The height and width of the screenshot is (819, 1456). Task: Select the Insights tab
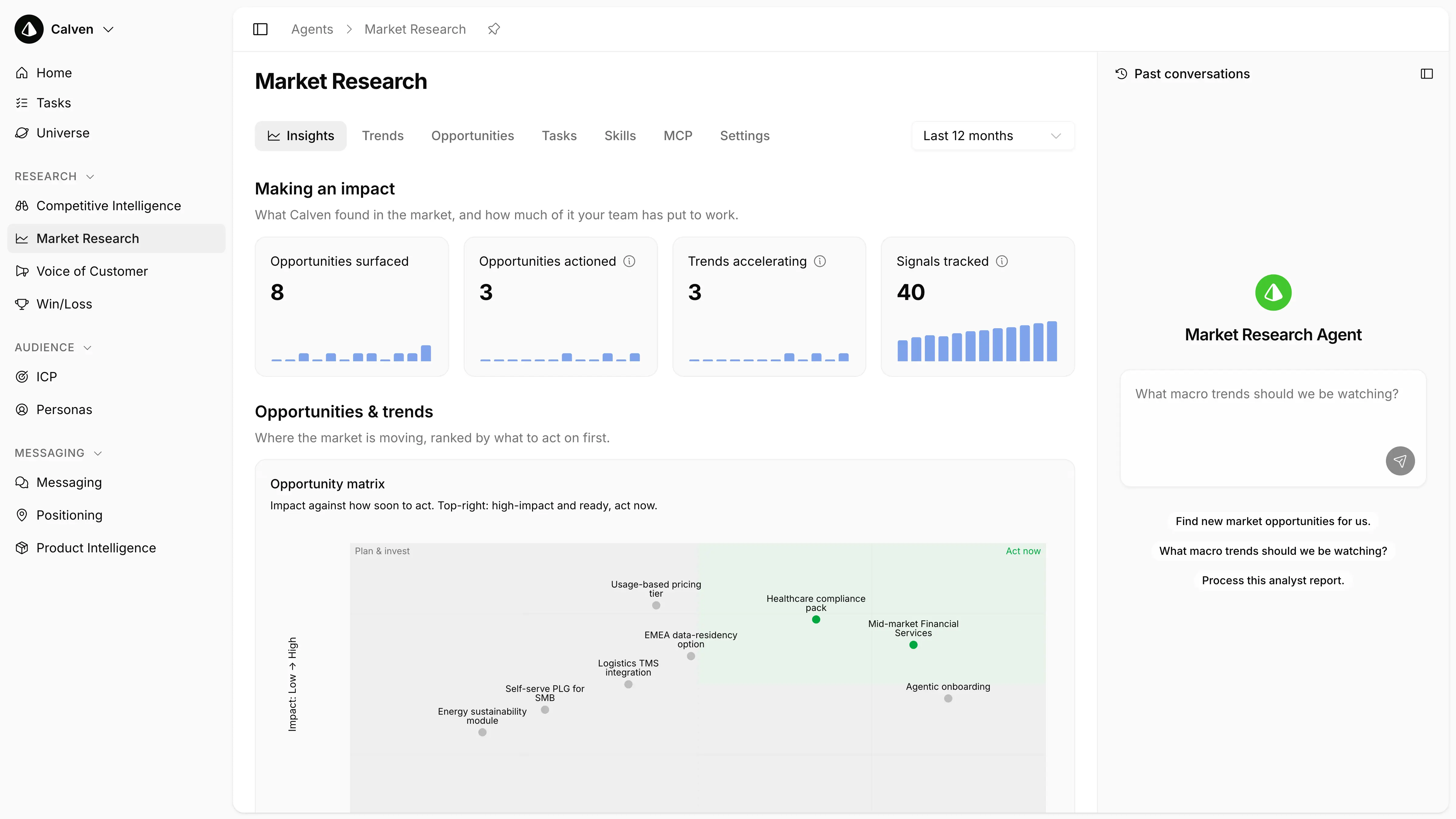tap(301, 136)
